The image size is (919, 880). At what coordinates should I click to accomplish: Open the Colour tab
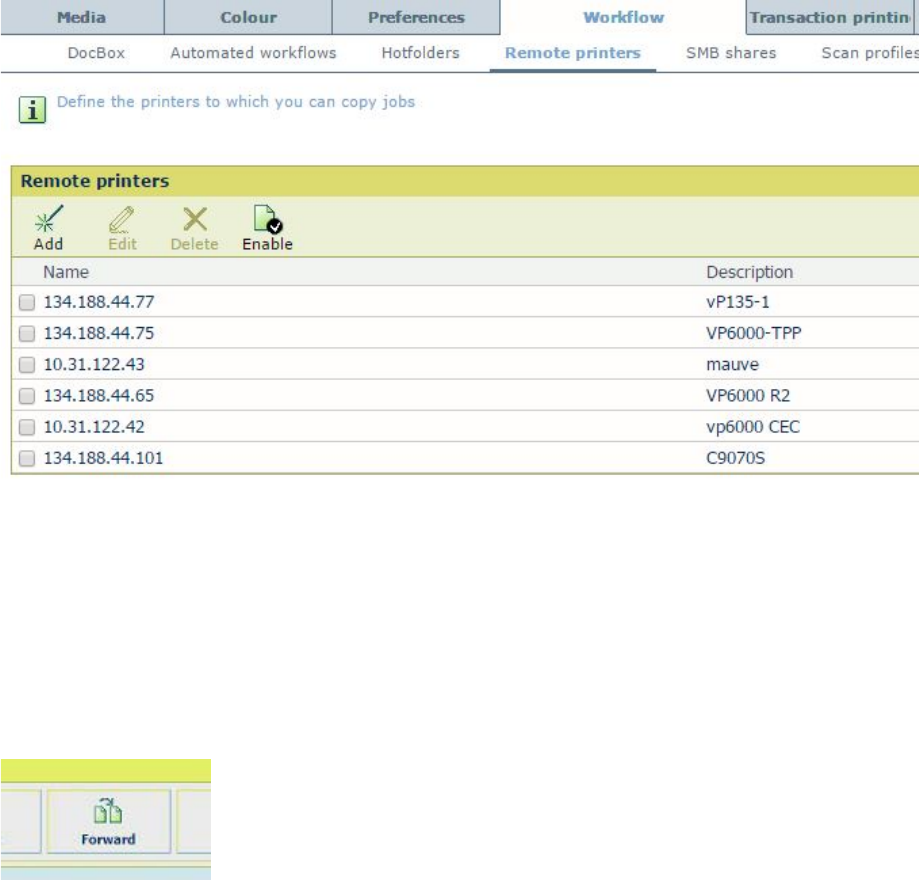[x=248, y=17]
